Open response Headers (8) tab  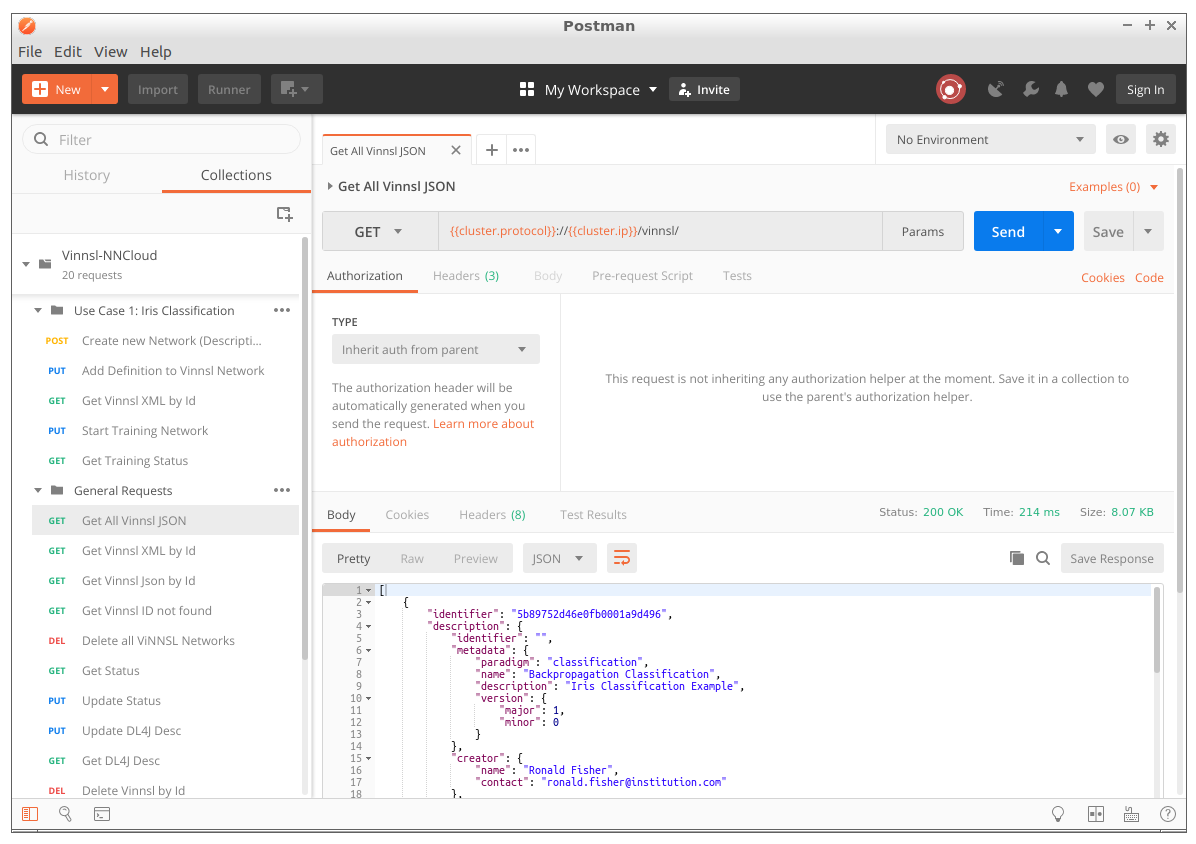(492, 515)
